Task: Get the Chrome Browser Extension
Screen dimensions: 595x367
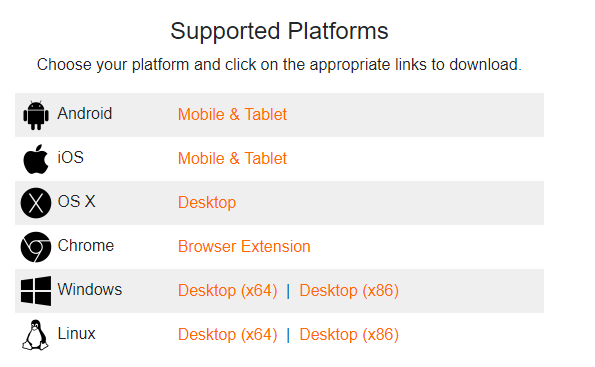Action: click(244, 247)
